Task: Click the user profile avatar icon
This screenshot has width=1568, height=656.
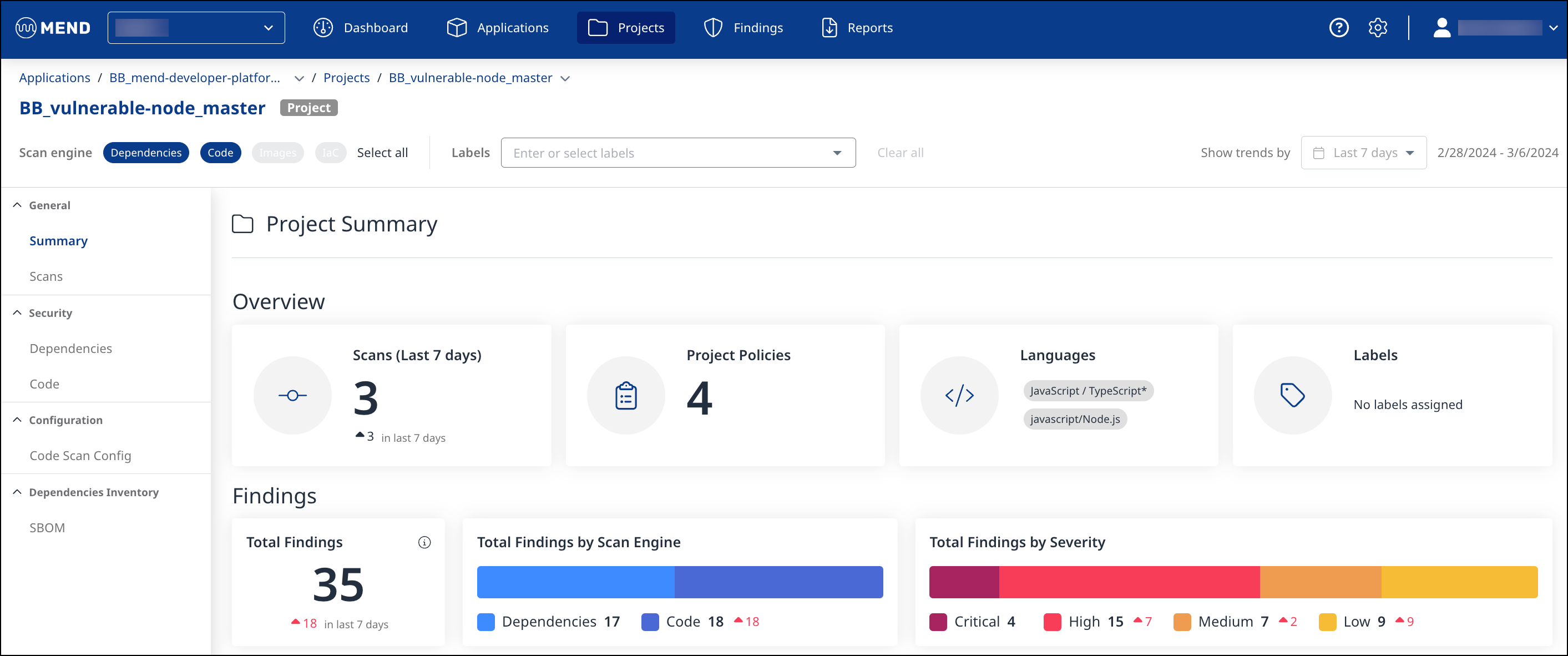Action: tap(1441, 28)
